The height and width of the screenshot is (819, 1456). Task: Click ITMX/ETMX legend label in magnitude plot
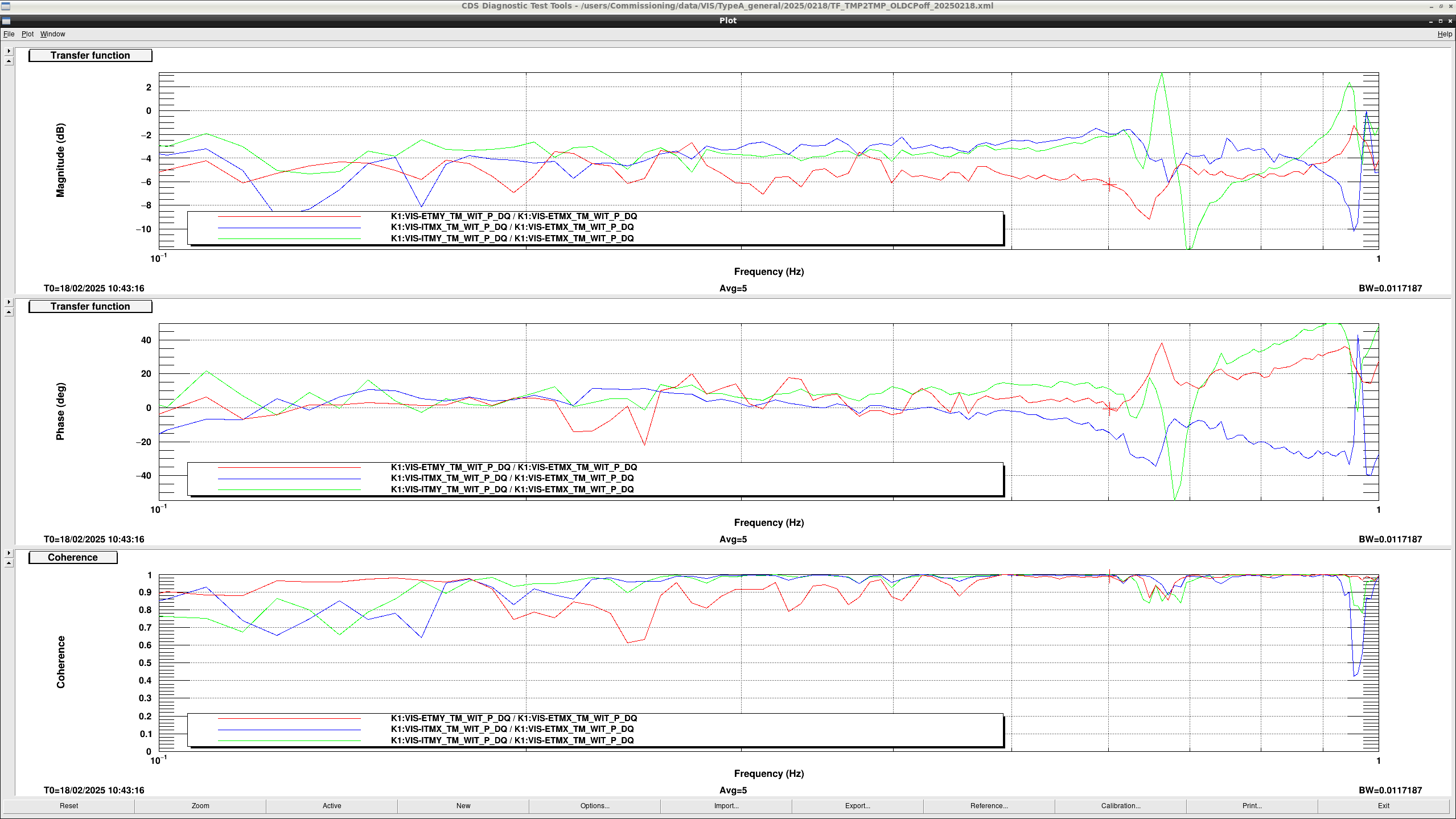click(512, 227)
